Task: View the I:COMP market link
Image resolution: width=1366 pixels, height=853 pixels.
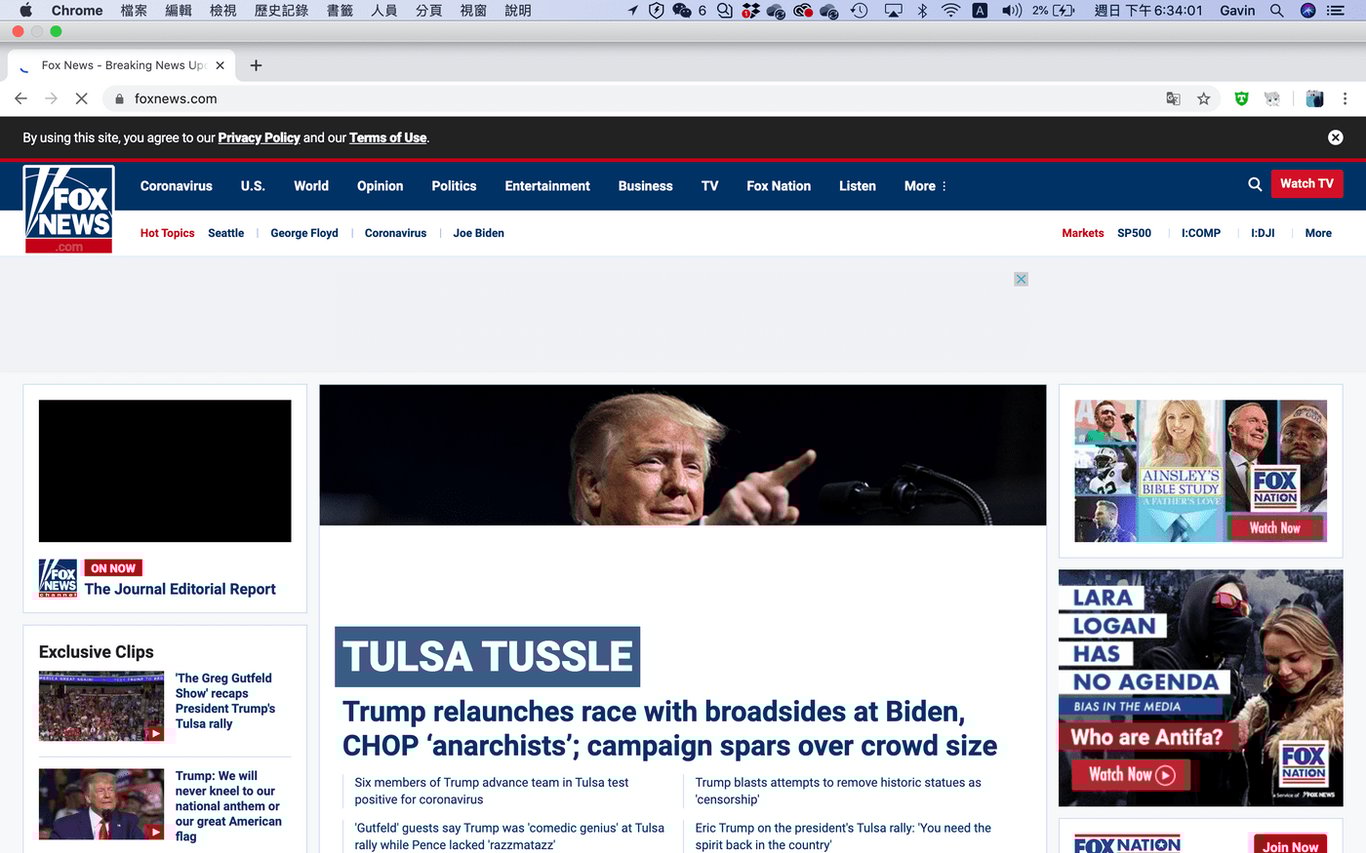Action: 1201,233
